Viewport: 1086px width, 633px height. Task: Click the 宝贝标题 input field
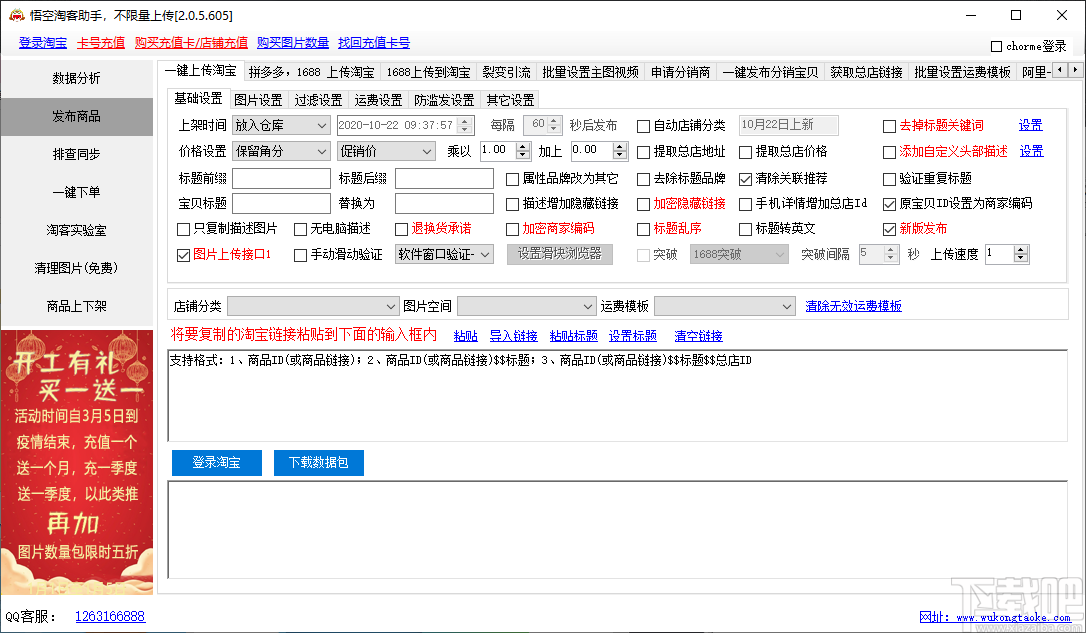tap(281, 204)
